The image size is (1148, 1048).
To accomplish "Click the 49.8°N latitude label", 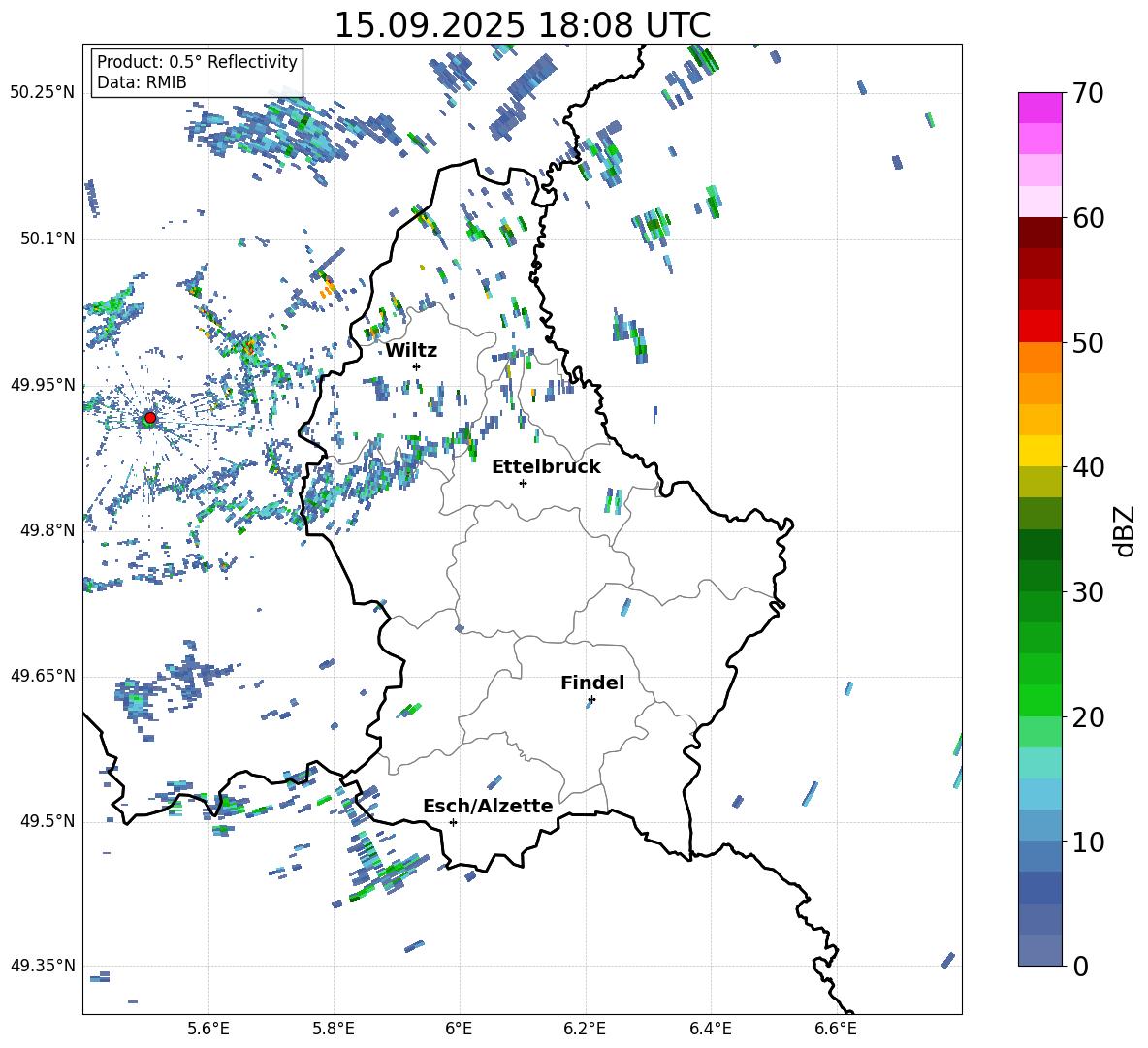I will coord(48,530).
